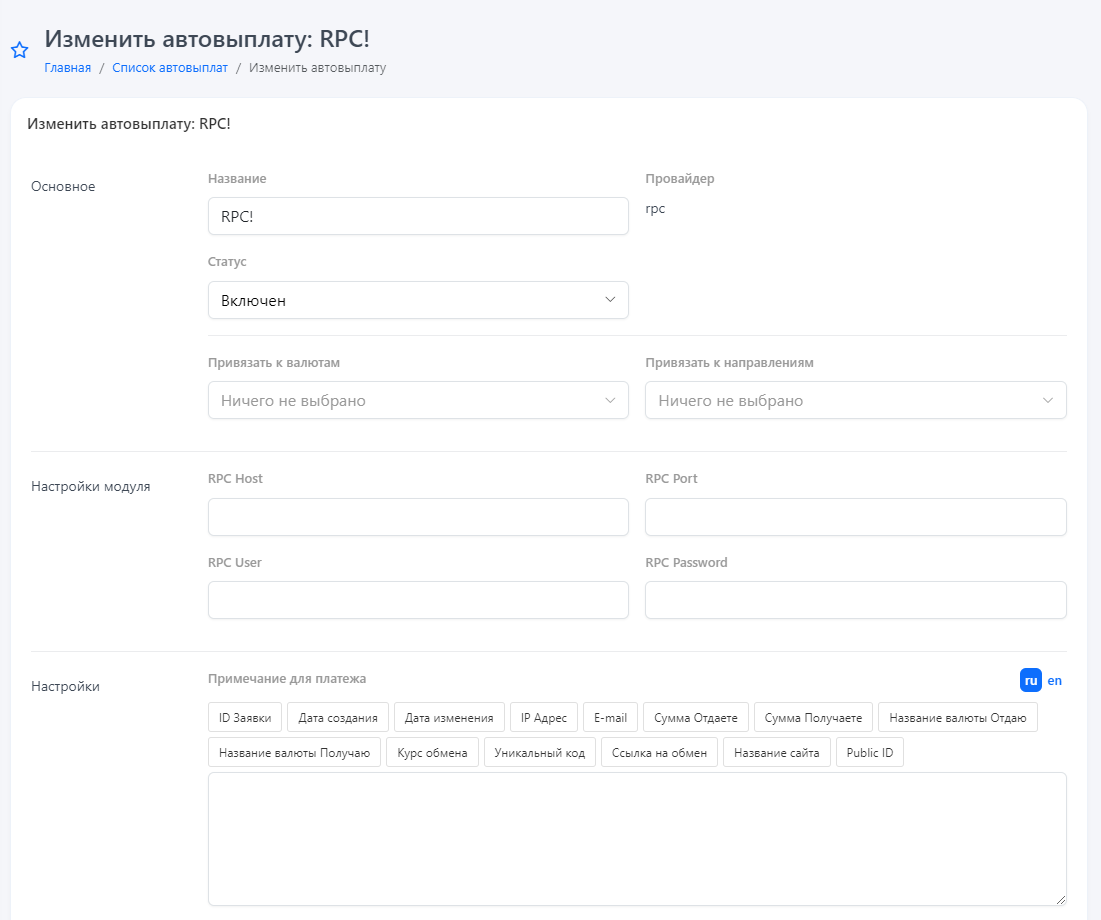Expand the Привязать к направлениям dropdown
Viewport: 1101px width, 920px height.
pos(855,400)
